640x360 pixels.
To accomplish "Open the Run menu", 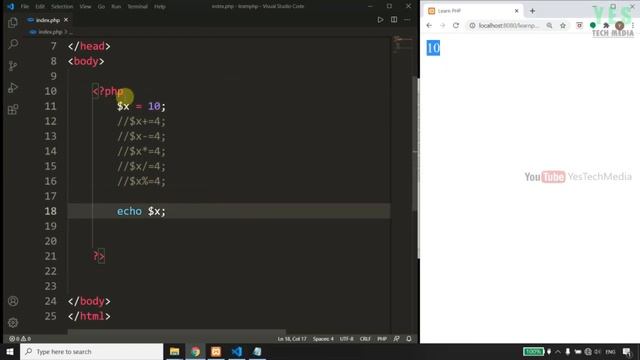I will [116, 7].
